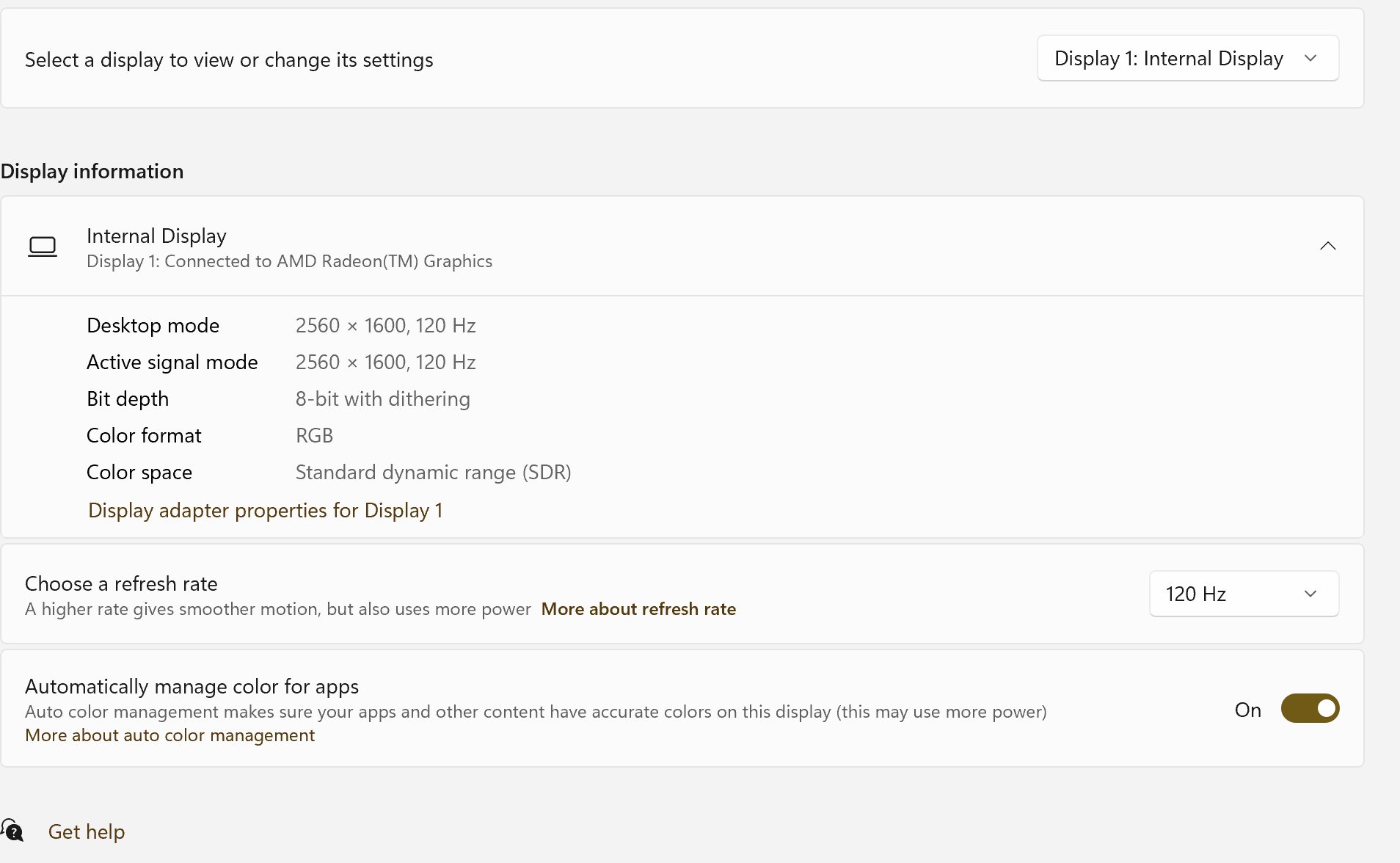The image size is (1400, 863).
Task: Click the Get help link
Action: [x=86, y=831]
